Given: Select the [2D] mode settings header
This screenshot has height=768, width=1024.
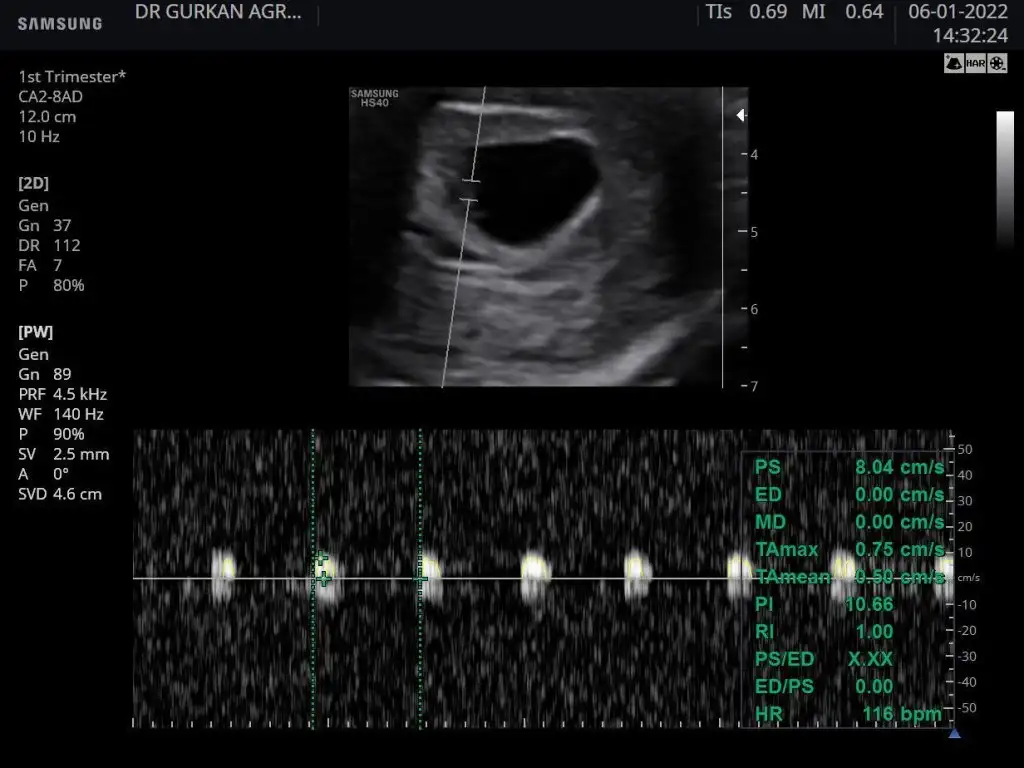Looking at the screenshot, I should [x=33, y=184].
